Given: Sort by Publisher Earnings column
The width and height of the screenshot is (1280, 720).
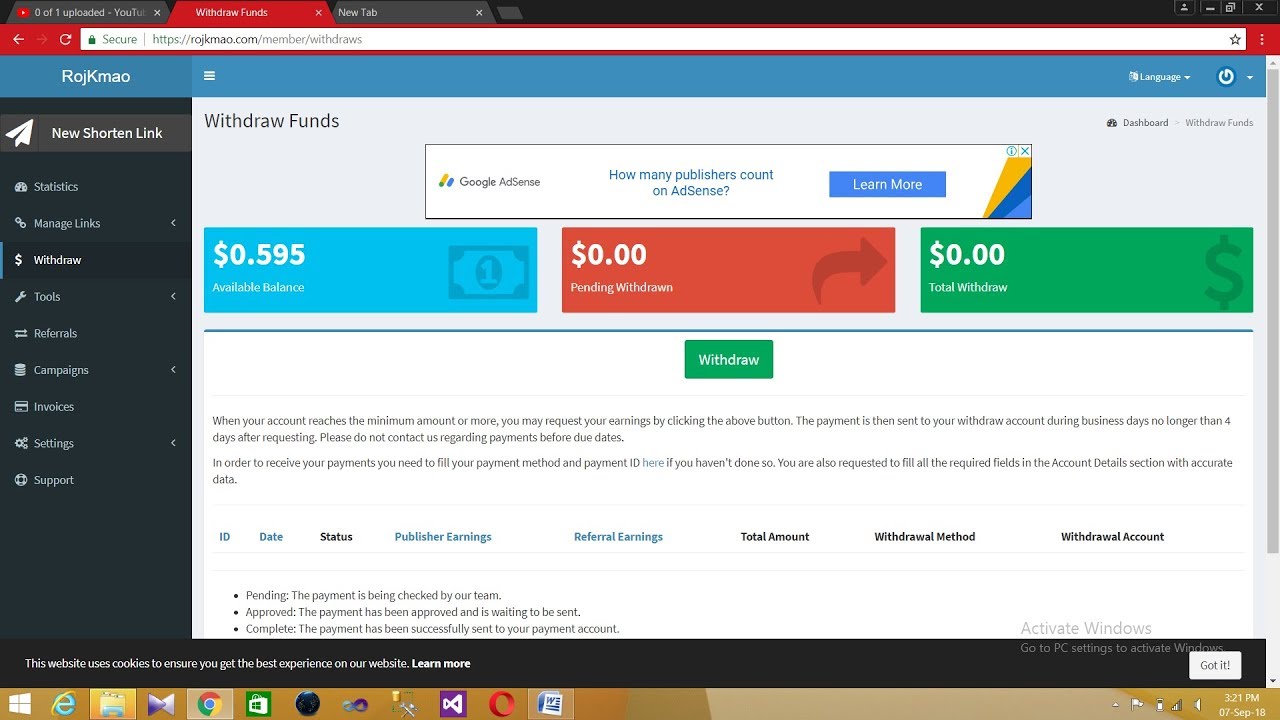Looking at the screenshot, I should (x=443, y=537).
